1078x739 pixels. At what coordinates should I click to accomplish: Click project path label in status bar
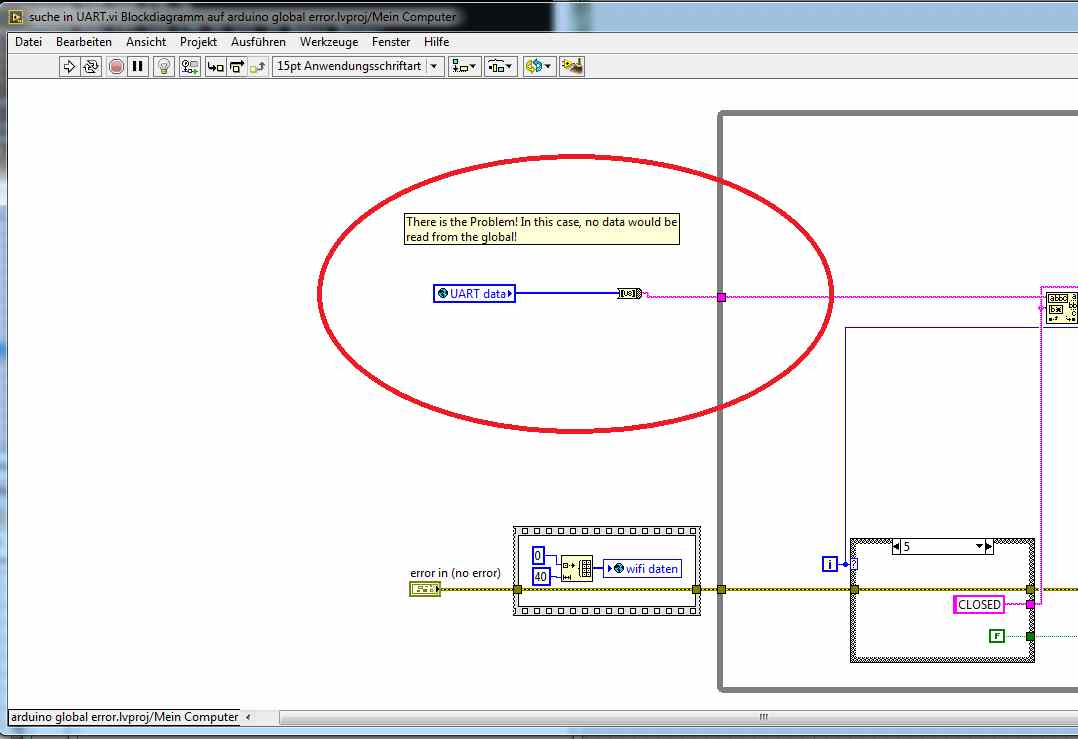tap(124, 717)
